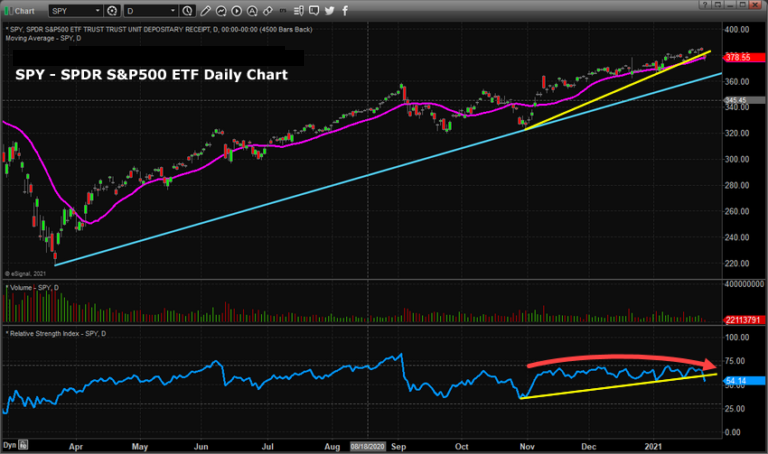This screenshot has height=454, width=768.
Task: Click the 400000000 volume axis label
Action: tap(744, 284)
